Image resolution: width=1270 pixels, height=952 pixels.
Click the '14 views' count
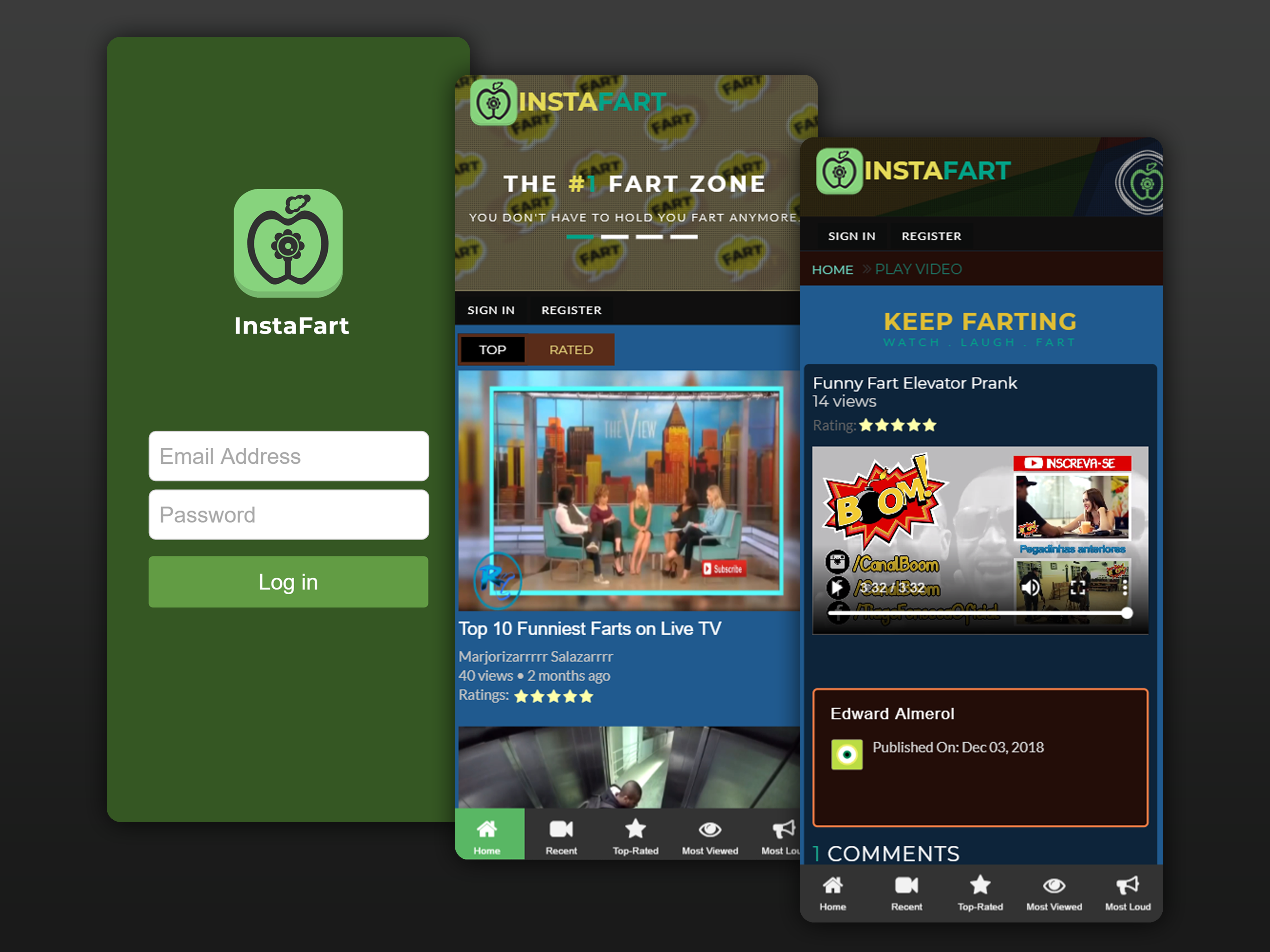click(x=845, y=401)
